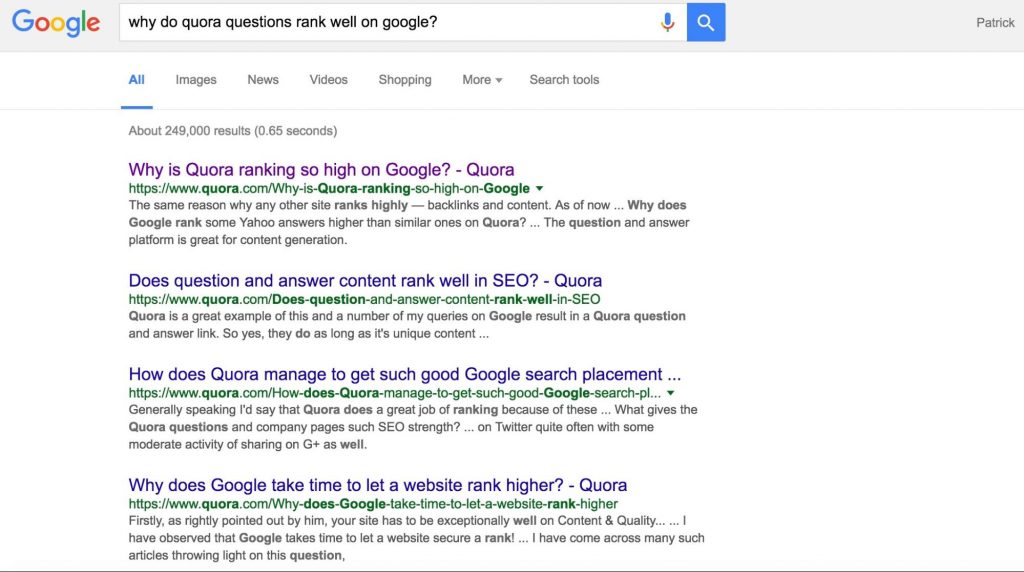Screen dimensions: 1024x572
Task: Expand arrow beside How-does-Quora-manage URL
Action: pos(671,393)
